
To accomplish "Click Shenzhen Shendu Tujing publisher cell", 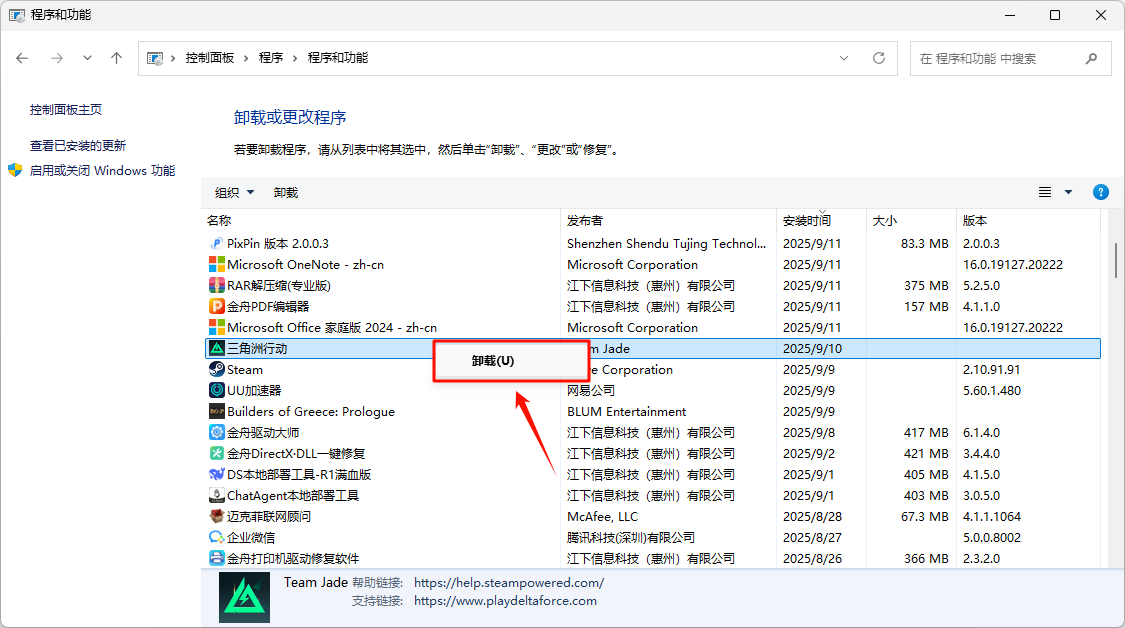I will (x=667, y=243).
